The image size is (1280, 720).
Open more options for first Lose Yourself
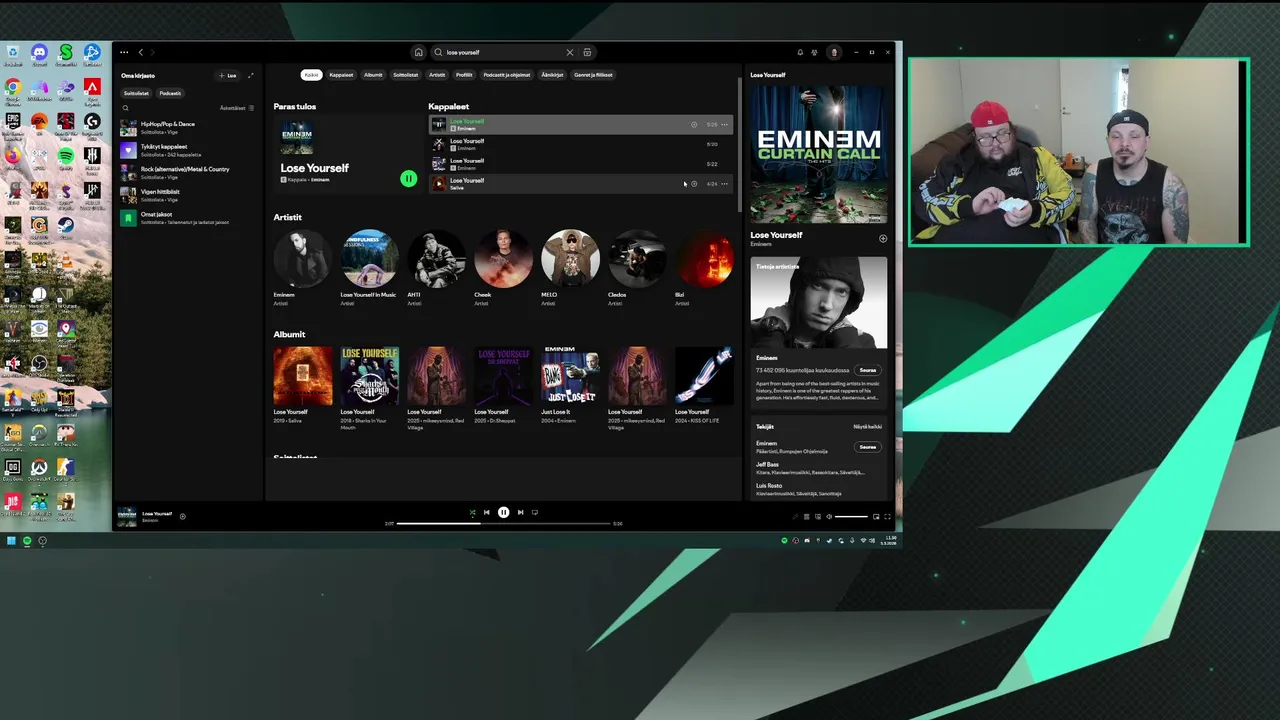point(725,125)
